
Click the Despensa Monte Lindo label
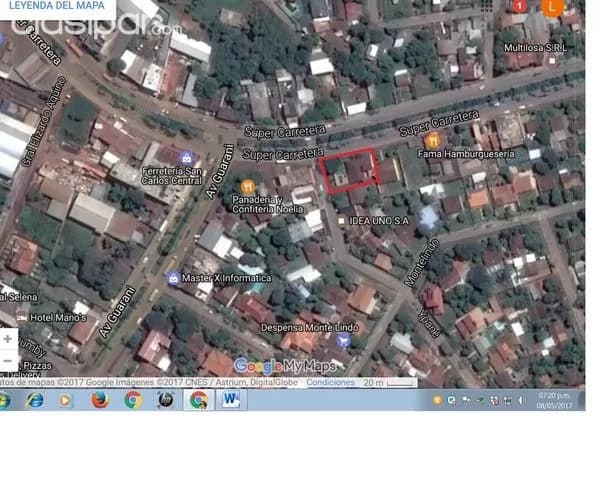pos(310,328)
